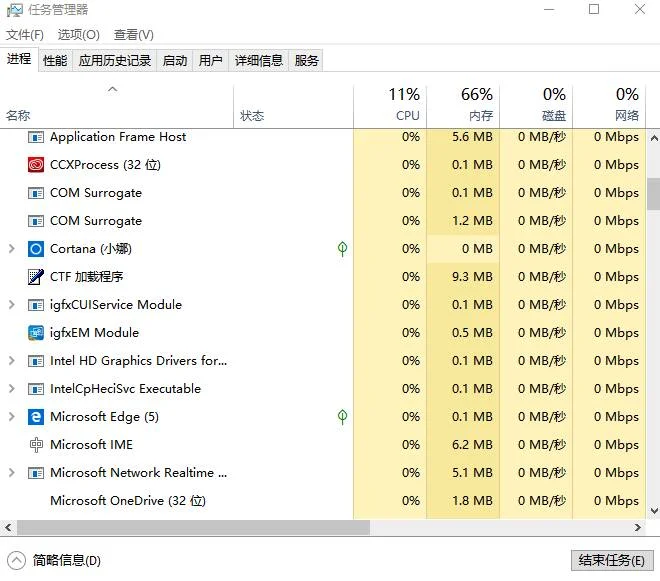Viewport: 660px width, 581px height.
Task: Switch to the 应用历史记录 tab
Action: point(114,61)
